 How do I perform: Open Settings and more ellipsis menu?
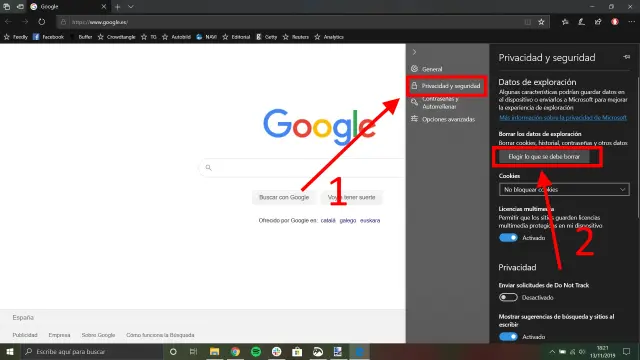pyautogui.click(x=631, y=22)
